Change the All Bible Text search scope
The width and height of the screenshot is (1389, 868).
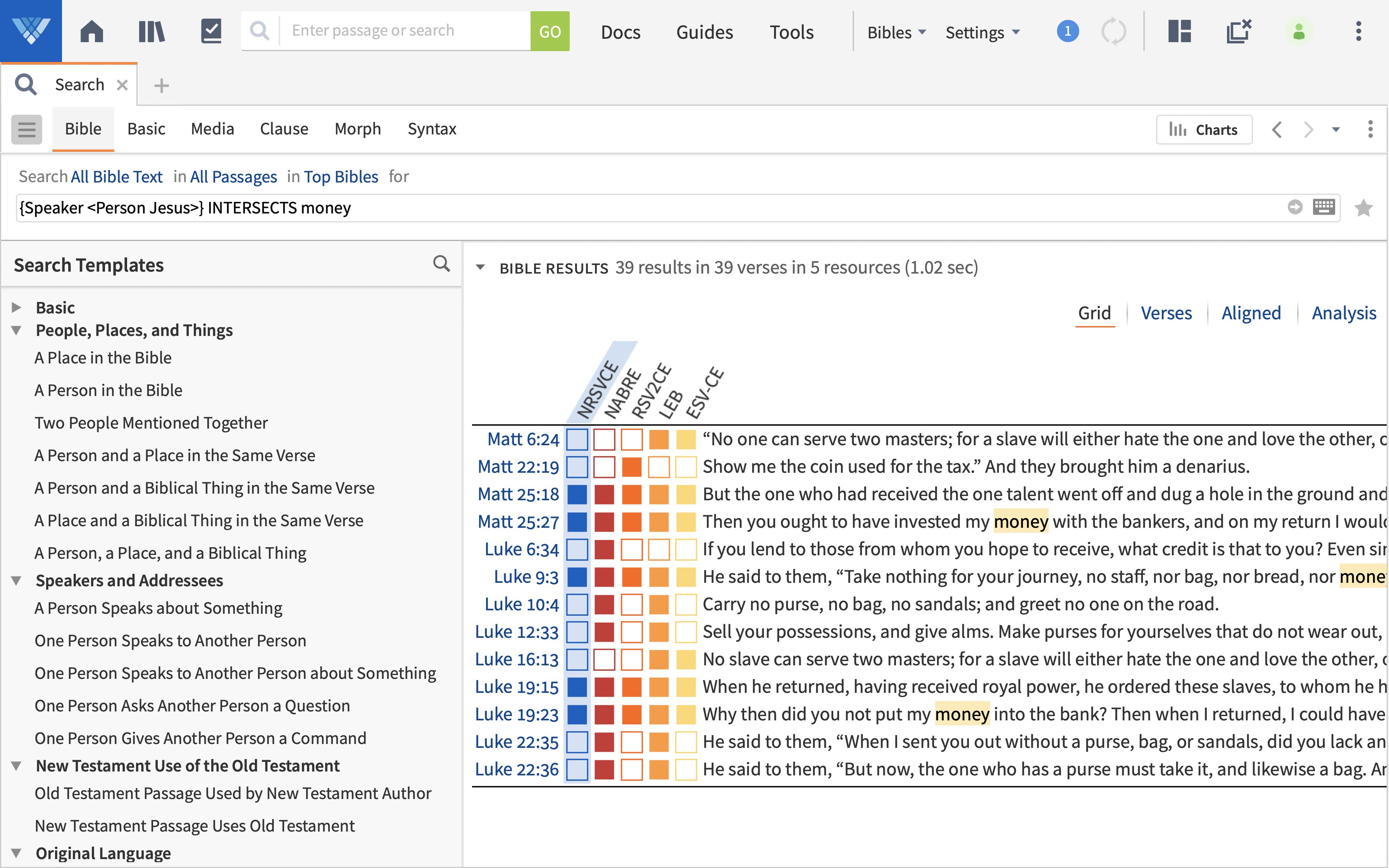[x=117, y=177]
